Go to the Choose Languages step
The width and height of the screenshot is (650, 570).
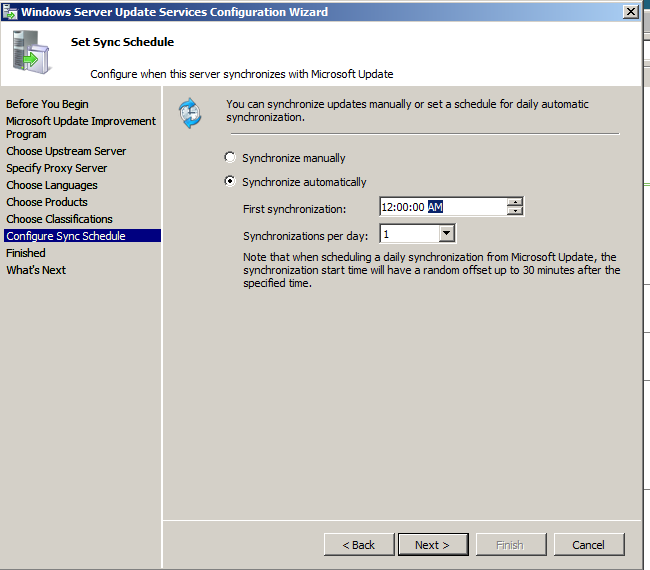point(52,185)
